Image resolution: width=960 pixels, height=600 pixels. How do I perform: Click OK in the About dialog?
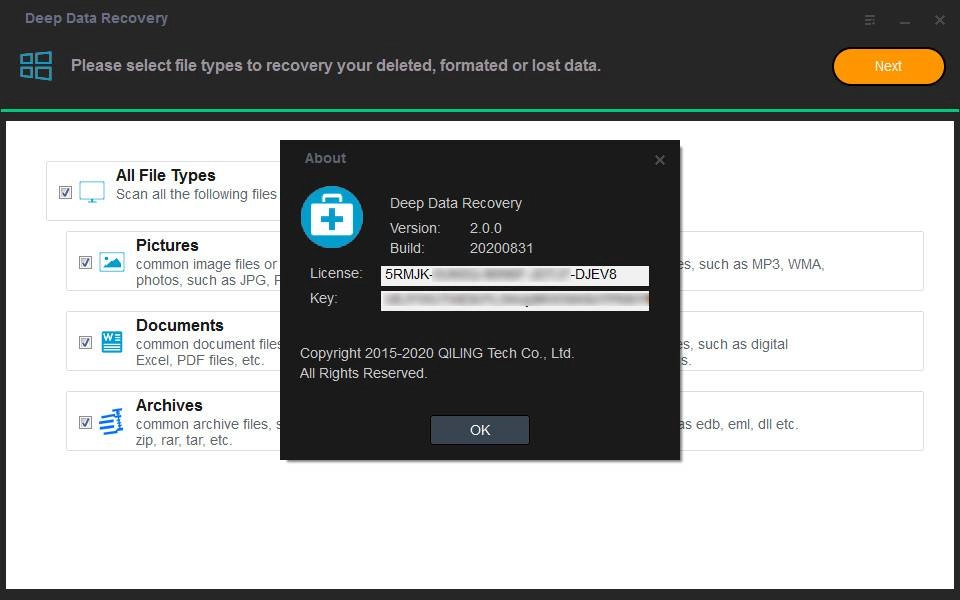pos(480,430)
